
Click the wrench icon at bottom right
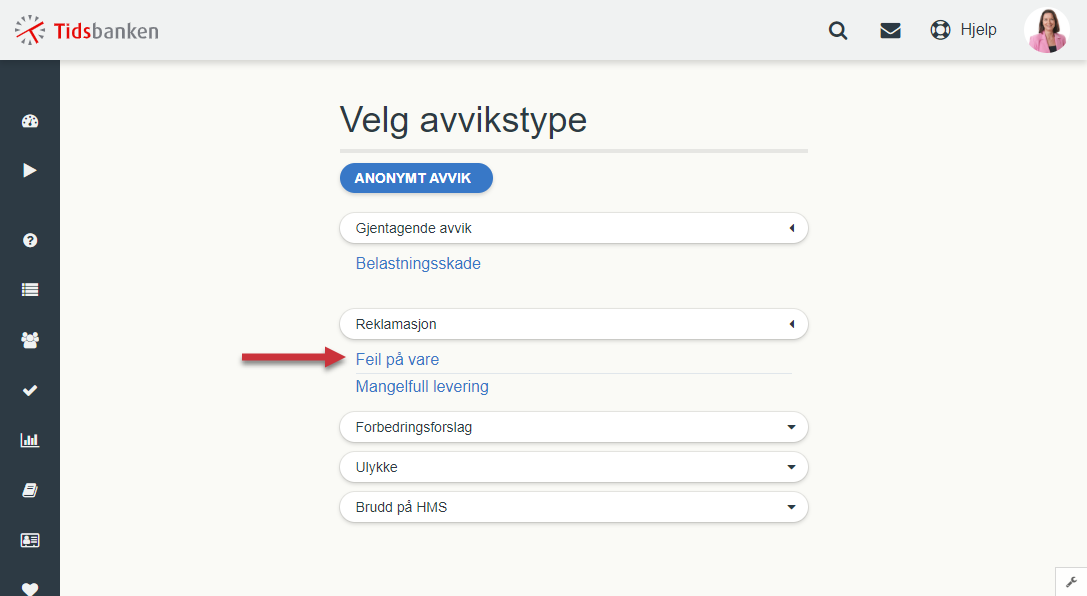click(1071, 582)
